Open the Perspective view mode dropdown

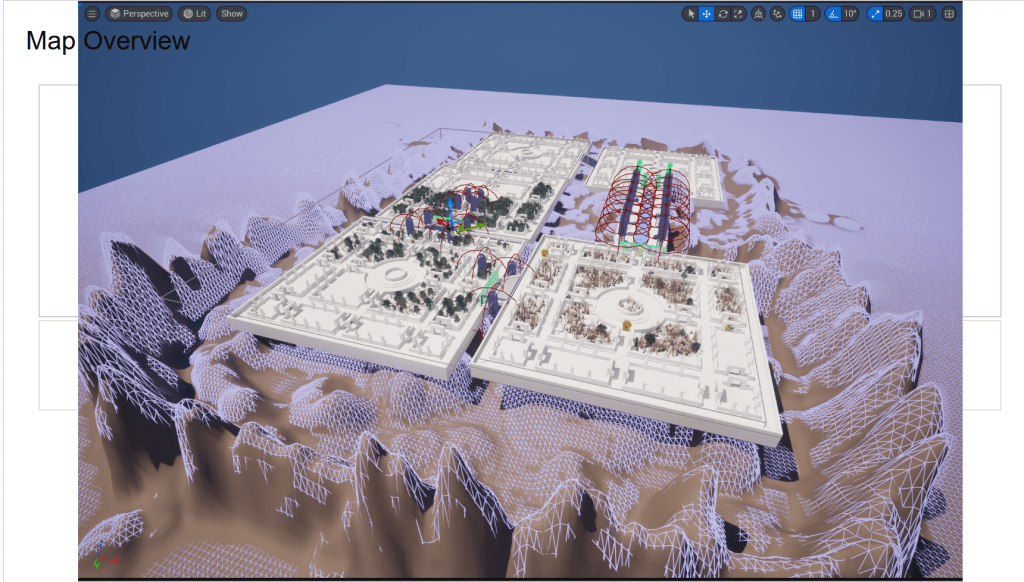tap(139, 14)
